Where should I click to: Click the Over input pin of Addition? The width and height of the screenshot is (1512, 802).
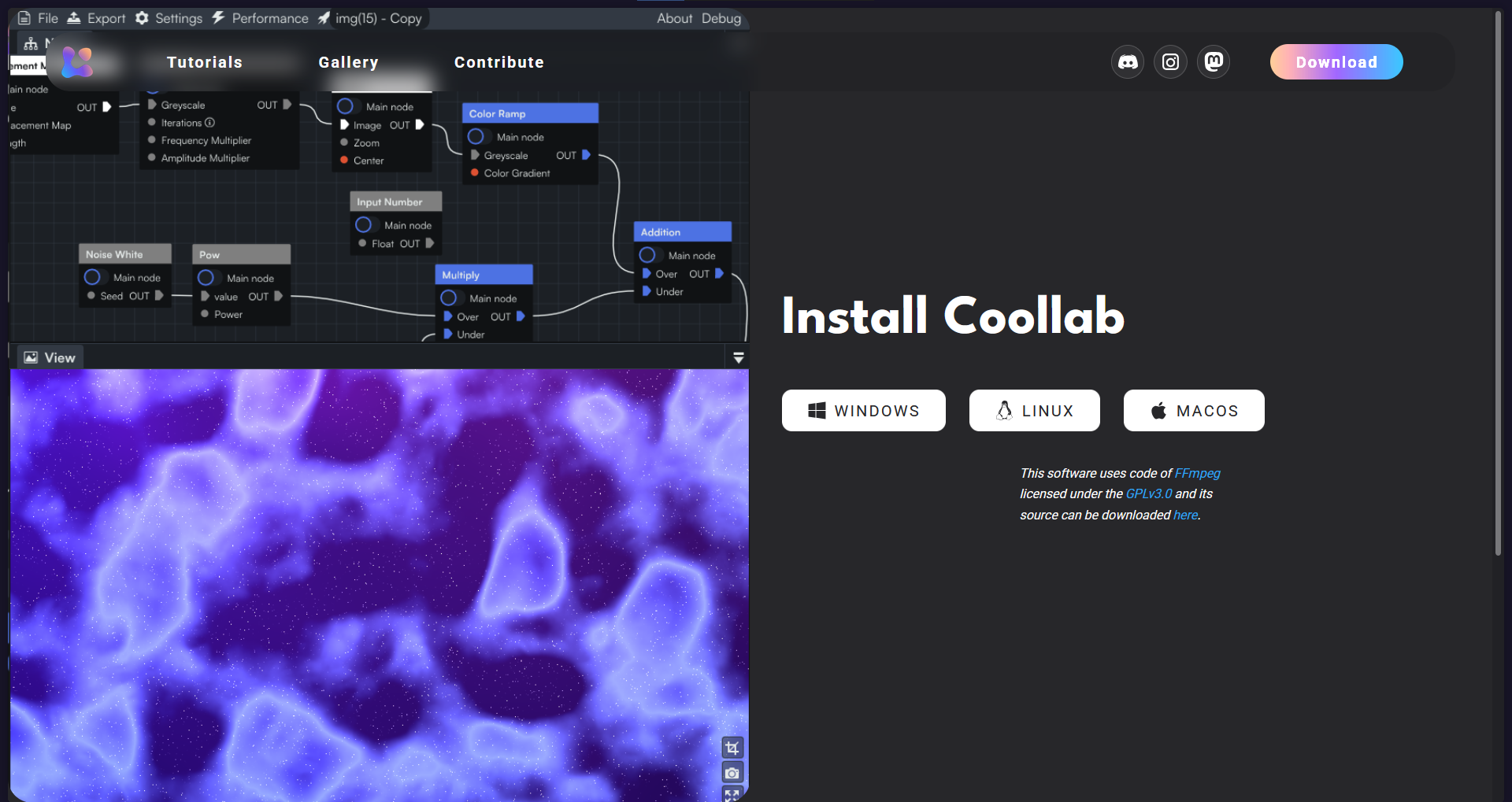pyautogui.click(x=647, y=274)
